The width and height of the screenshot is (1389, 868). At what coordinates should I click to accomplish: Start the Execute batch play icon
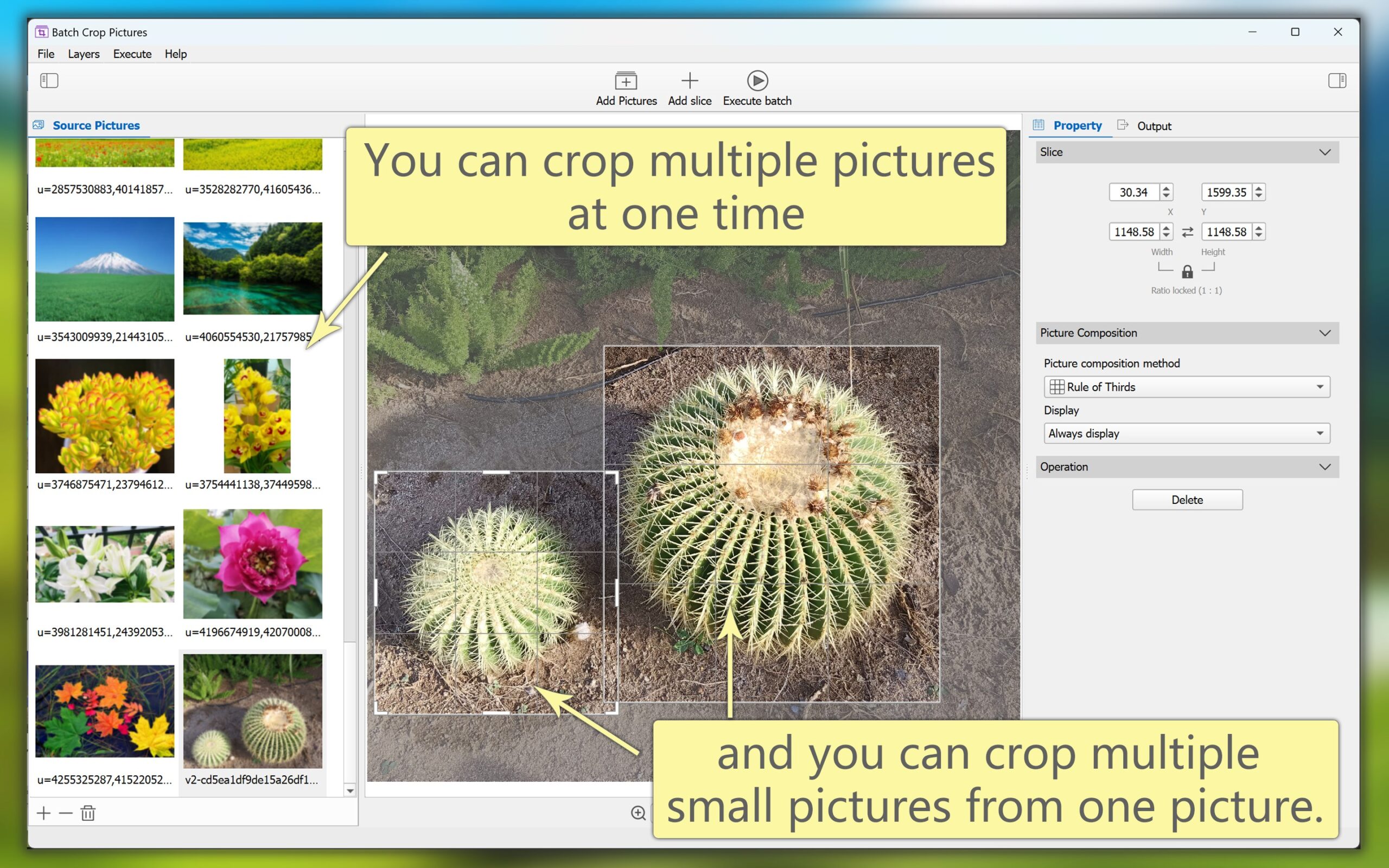coord(757,81)
